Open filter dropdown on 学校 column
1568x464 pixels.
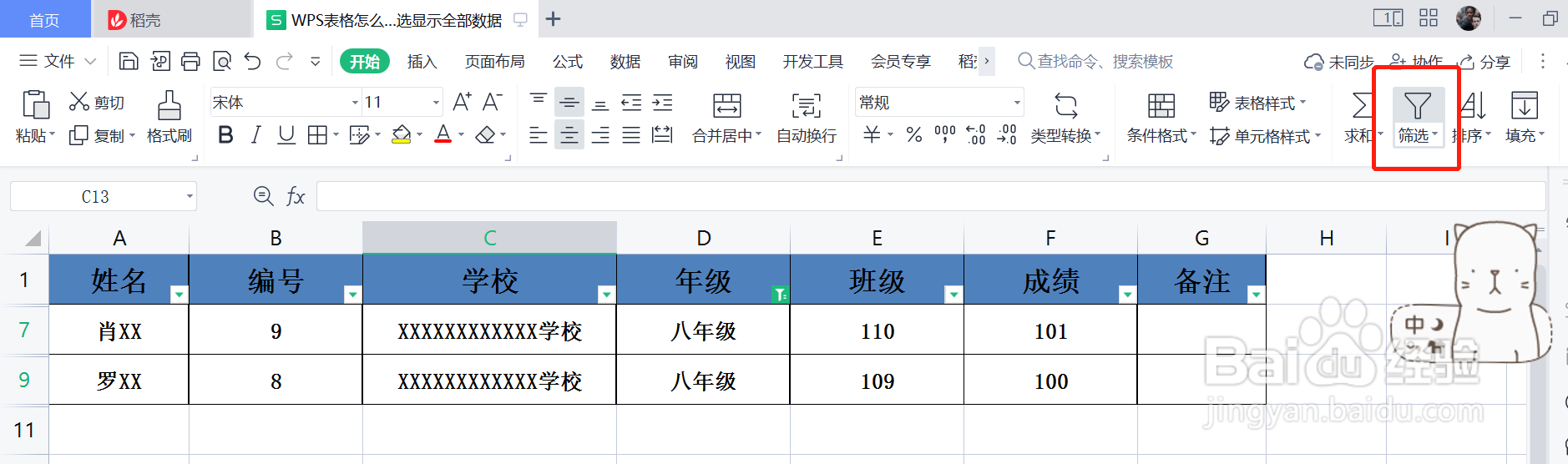pyautogui.click(x=606, y=294)
